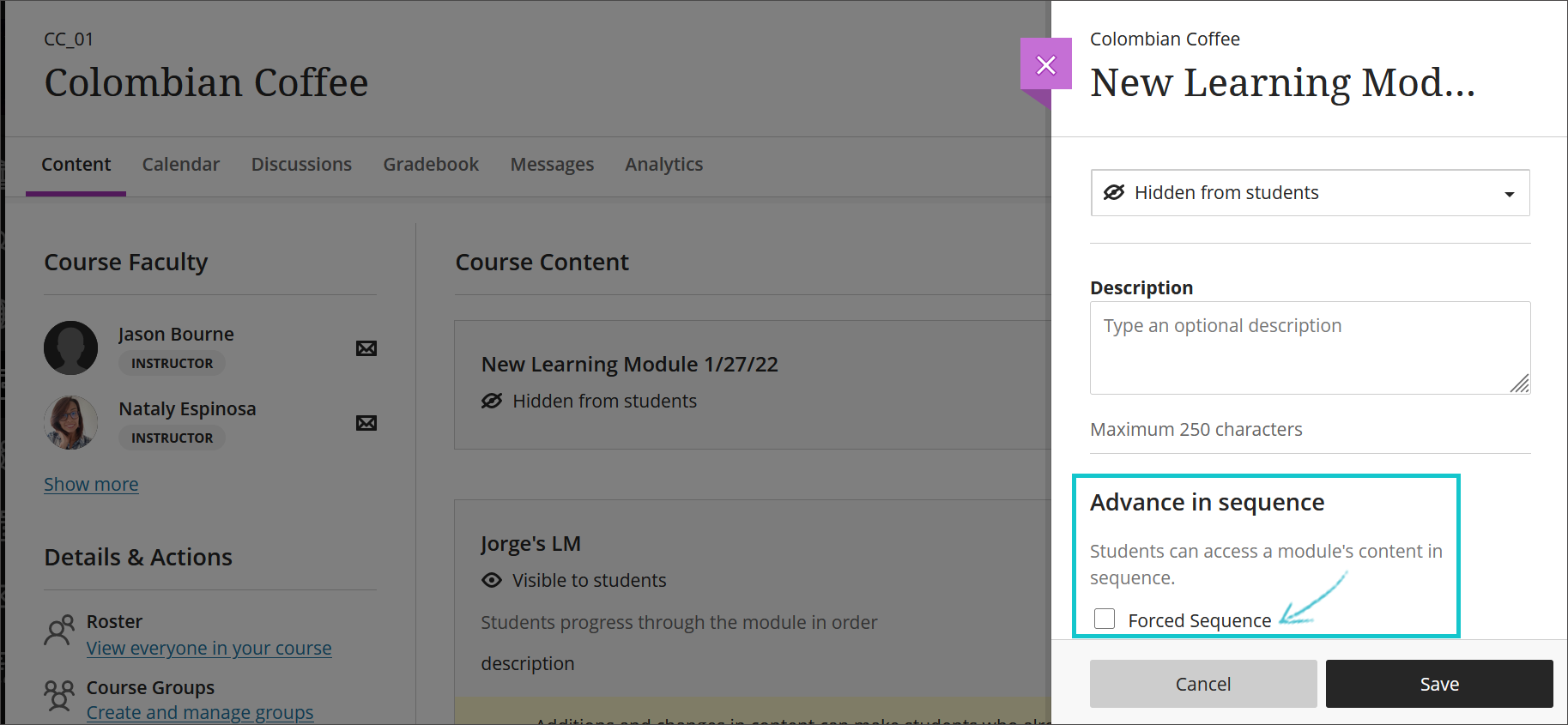This screenshot has height=725, width=1568.
Task: Open View everyone in your course link
Action: tap(209, 649)
